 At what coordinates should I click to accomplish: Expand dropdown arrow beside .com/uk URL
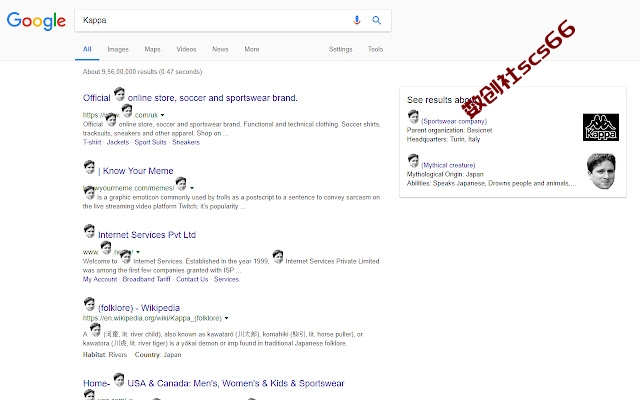(162, 115)
